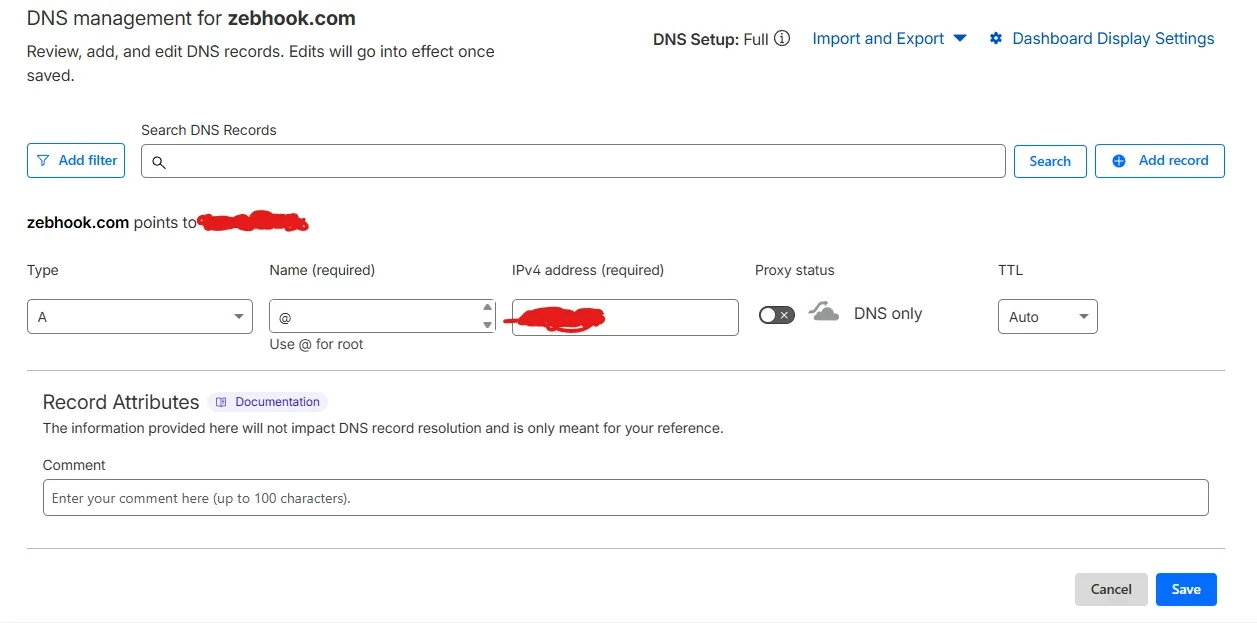Click the book icon in Documentation badge

pos(221,402)
